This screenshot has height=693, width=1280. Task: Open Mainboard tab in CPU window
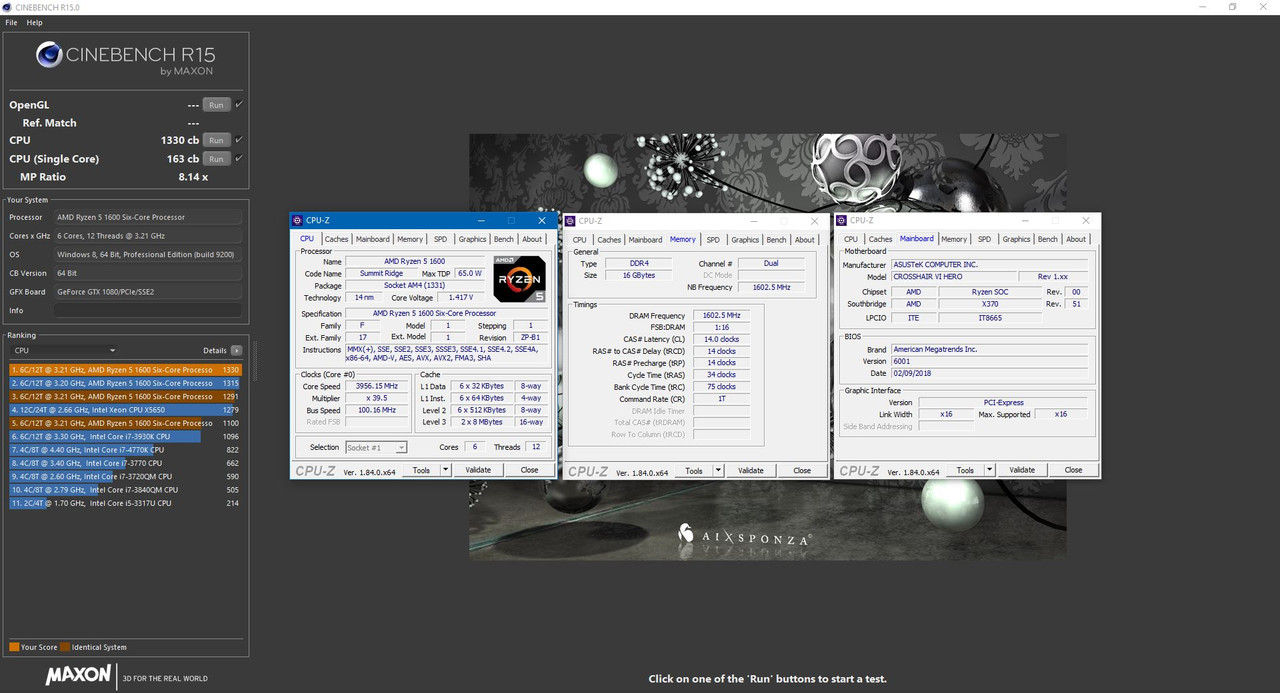point(373,239)
